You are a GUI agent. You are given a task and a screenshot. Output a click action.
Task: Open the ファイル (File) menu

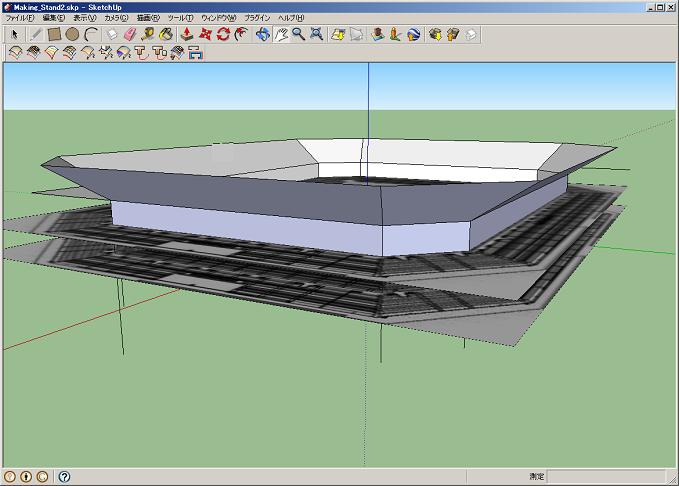(x=20, y=18)
